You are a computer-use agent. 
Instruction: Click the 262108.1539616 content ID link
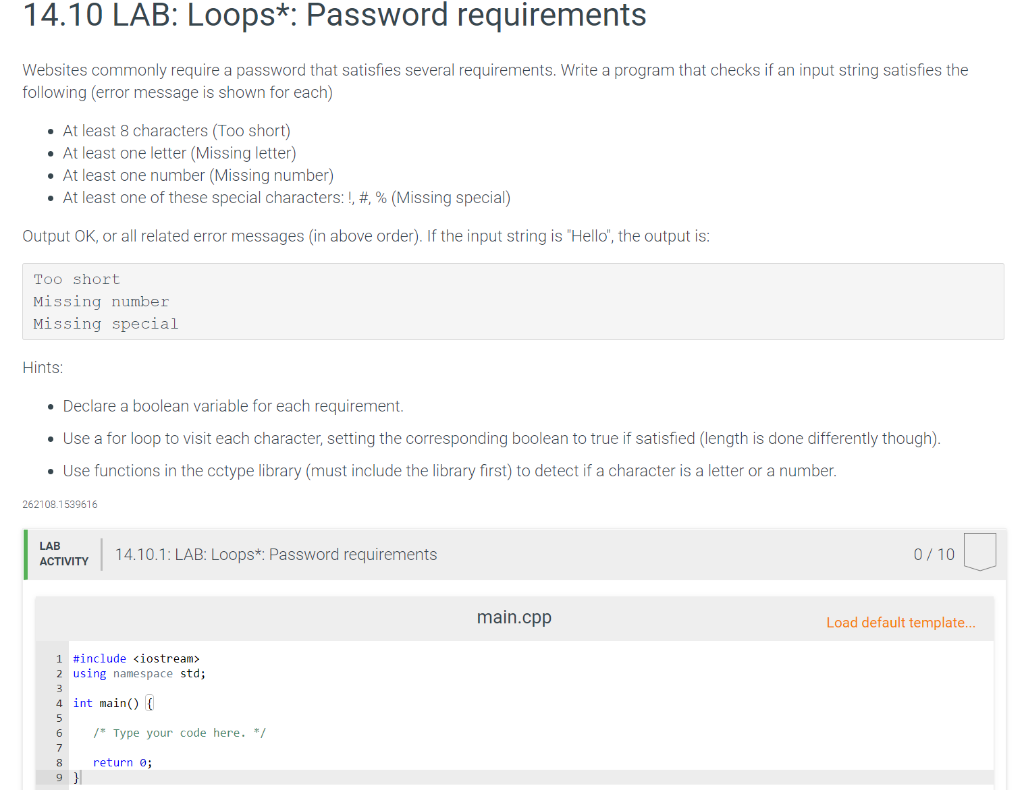[x=58, y=505]
